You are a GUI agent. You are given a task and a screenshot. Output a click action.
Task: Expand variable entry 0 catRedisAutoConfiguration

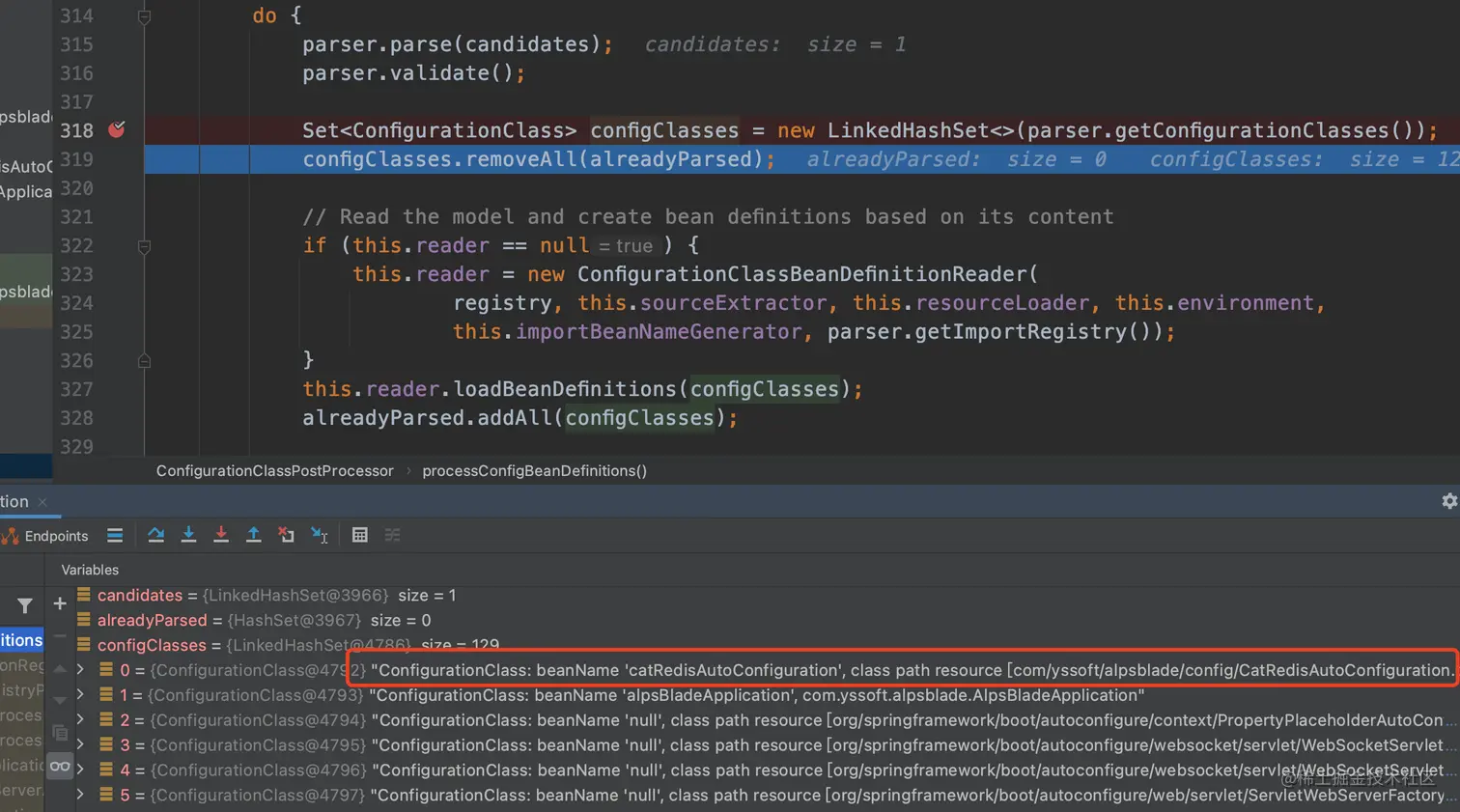point(80,670)
